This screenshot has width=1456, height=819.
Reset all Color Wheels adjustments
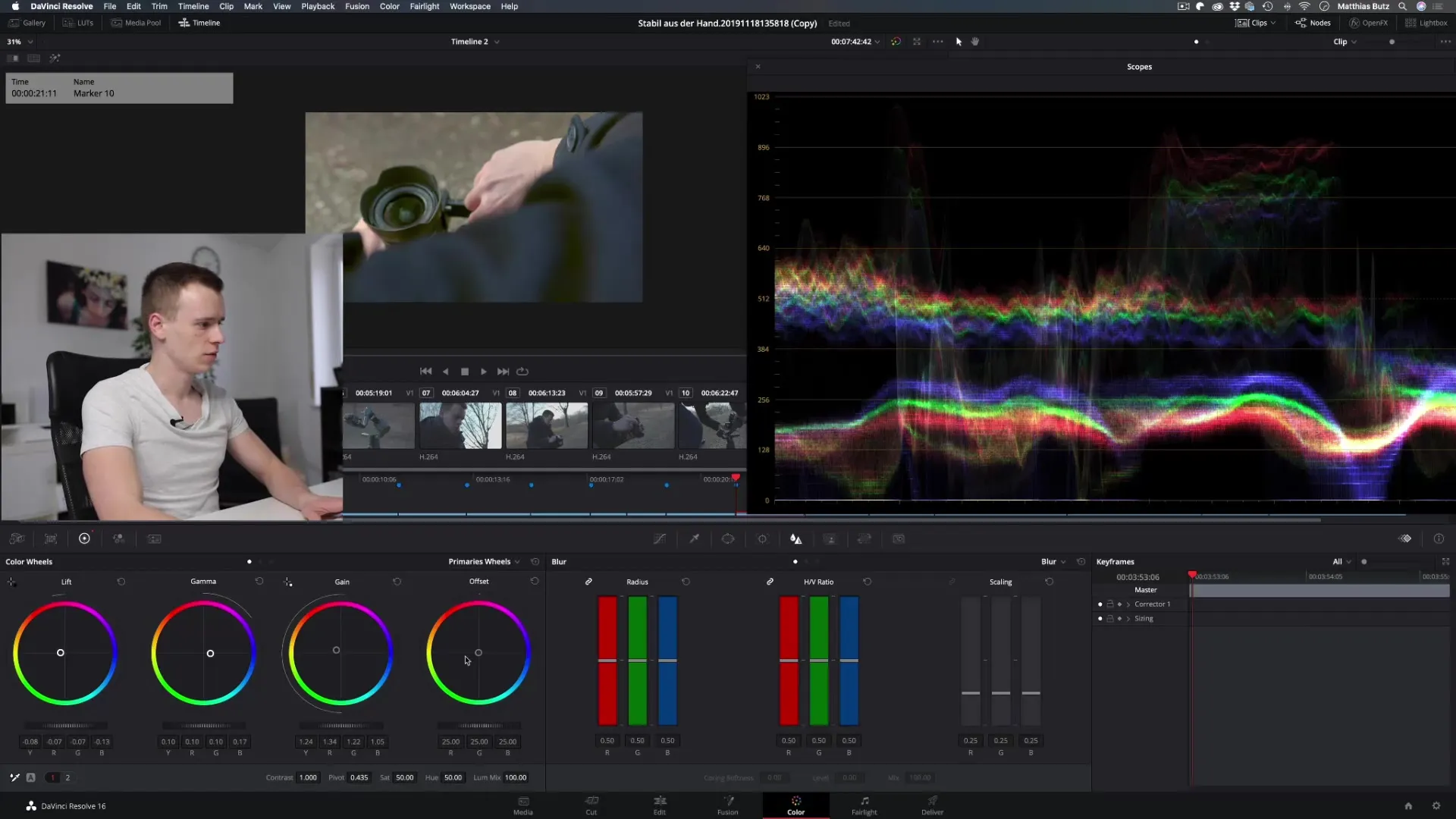535,562
